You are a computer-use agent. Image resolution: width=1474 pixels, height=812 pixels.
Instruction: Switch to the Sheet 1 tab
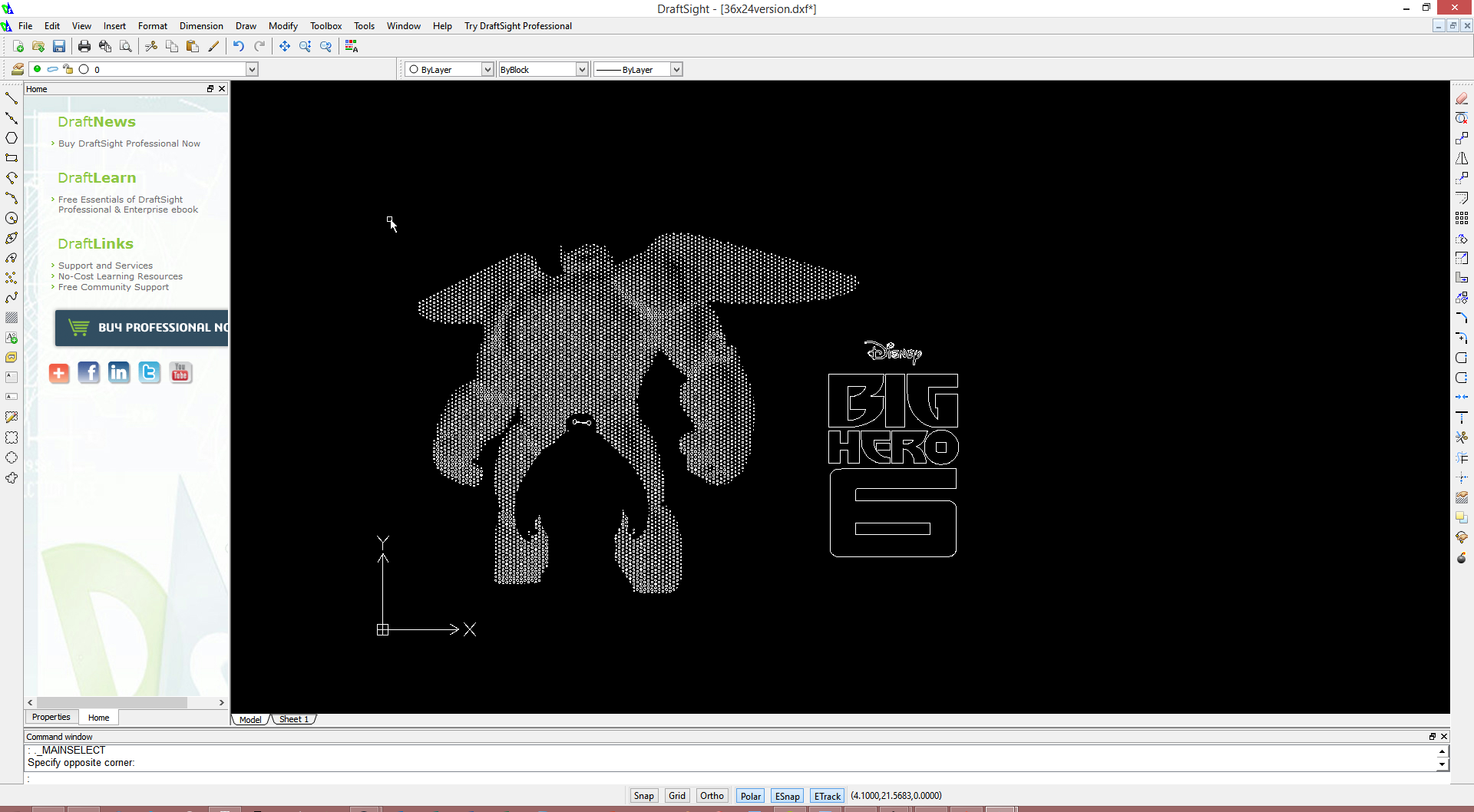[x=294, y=719]
